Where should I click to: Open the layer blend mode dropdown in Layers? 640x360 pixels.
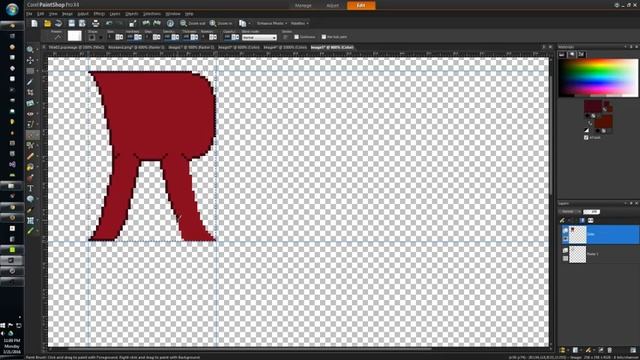pyautogui.click(x=570, y=211)
